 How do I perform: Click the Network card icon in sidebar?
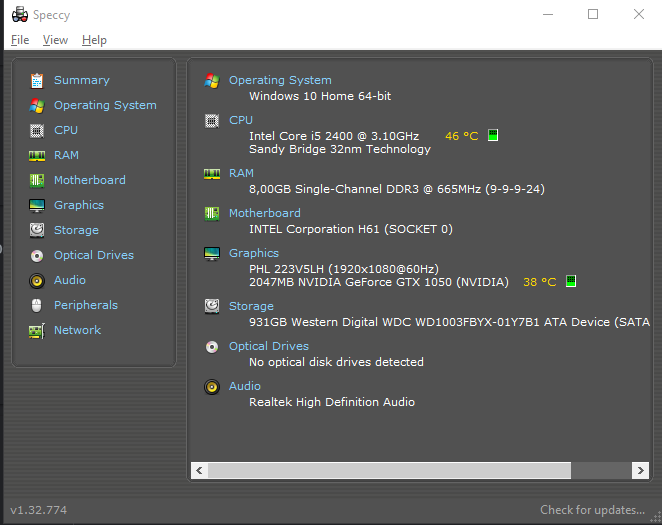coord(37,331)
